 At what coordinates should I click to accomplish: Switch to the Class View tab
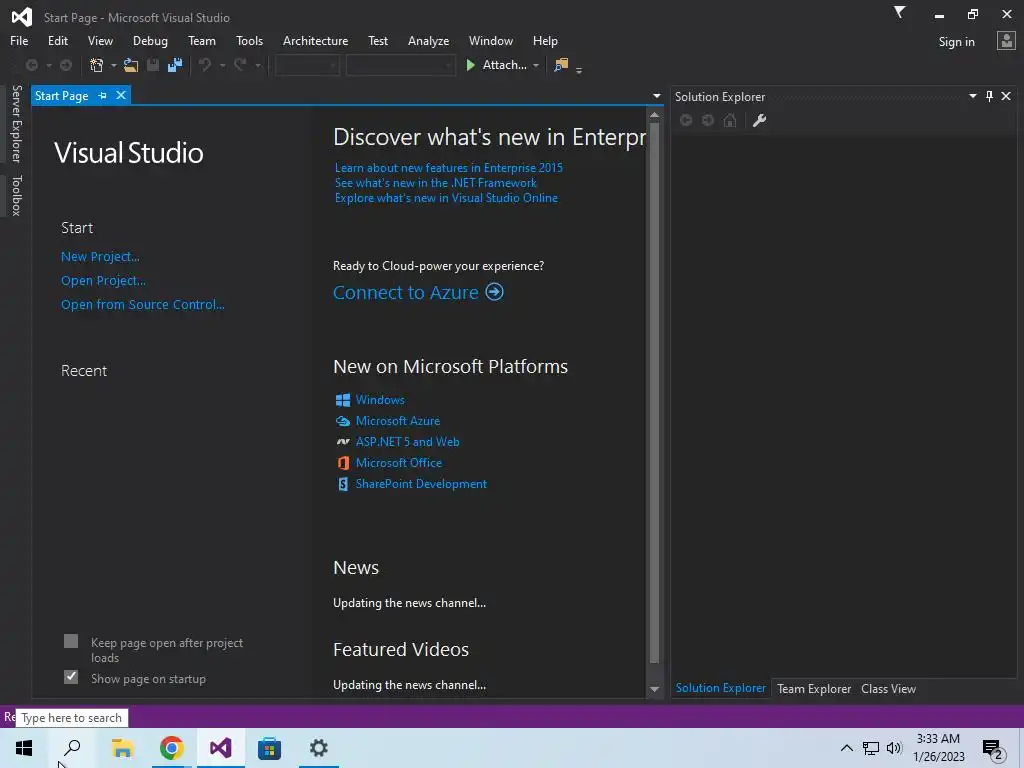tap(888, 688)
